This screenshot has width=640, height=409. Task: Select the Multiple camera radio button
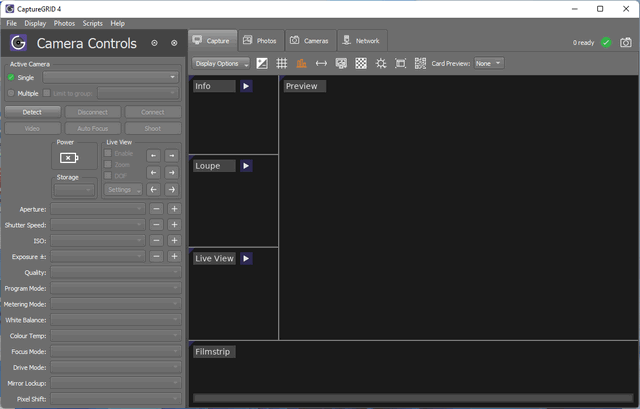11,93
